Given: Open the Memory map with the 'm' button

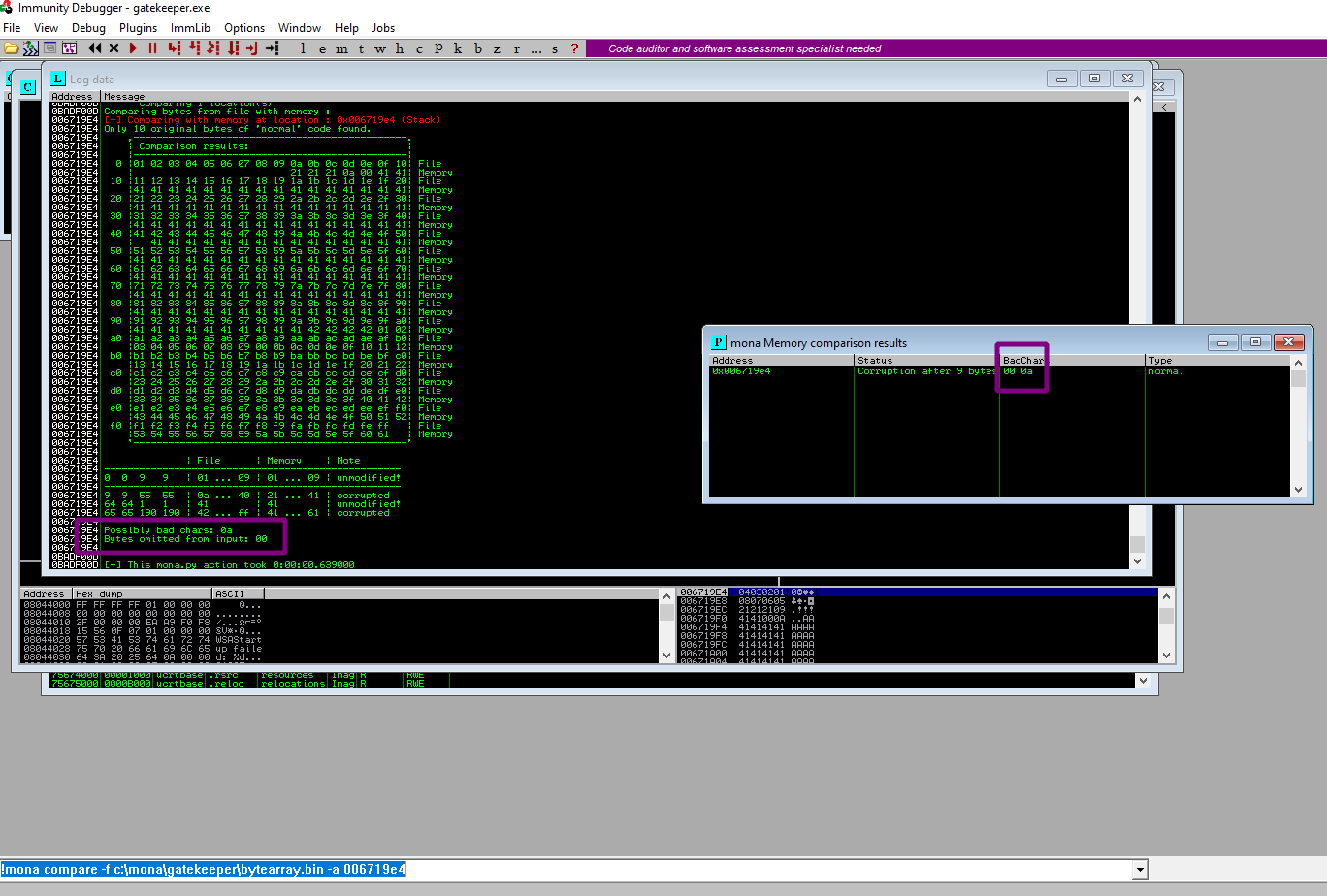Looking at the screenshot, I should tap(341, 48).
